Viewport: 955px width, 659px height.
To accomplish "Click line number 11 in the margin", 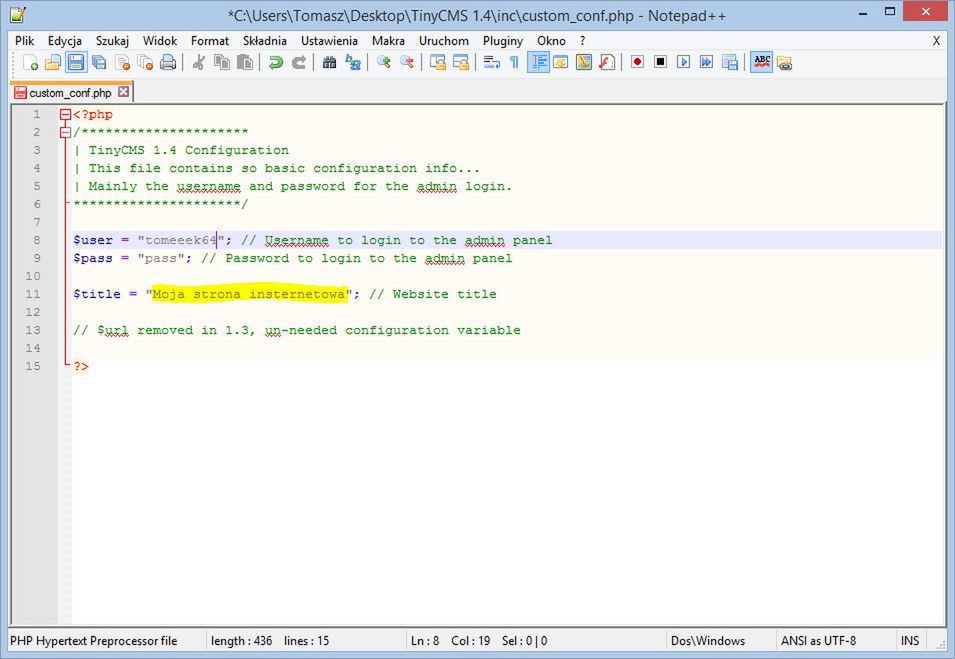I will pos(33,294).
